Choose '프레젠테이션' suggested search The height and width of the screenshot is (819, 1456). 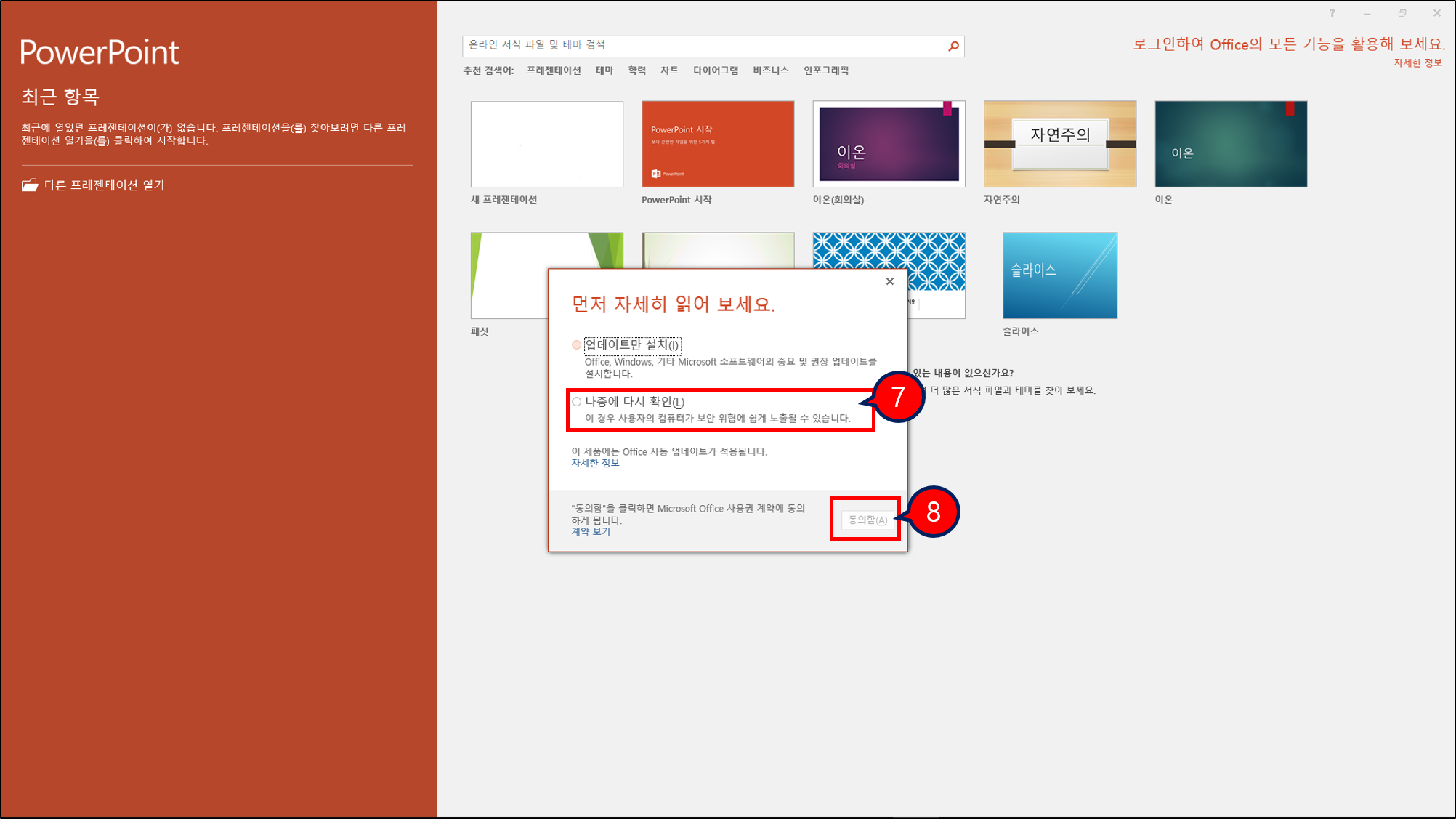(x=554, y=70)
